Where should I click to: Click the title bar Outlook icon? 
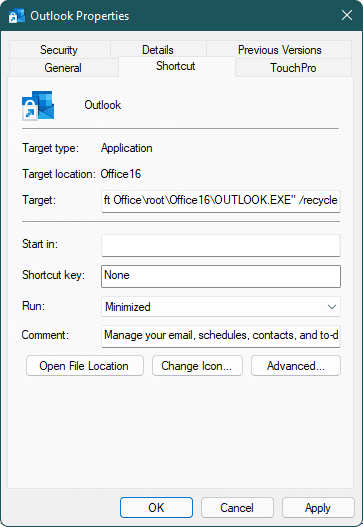tap(16, 15)
